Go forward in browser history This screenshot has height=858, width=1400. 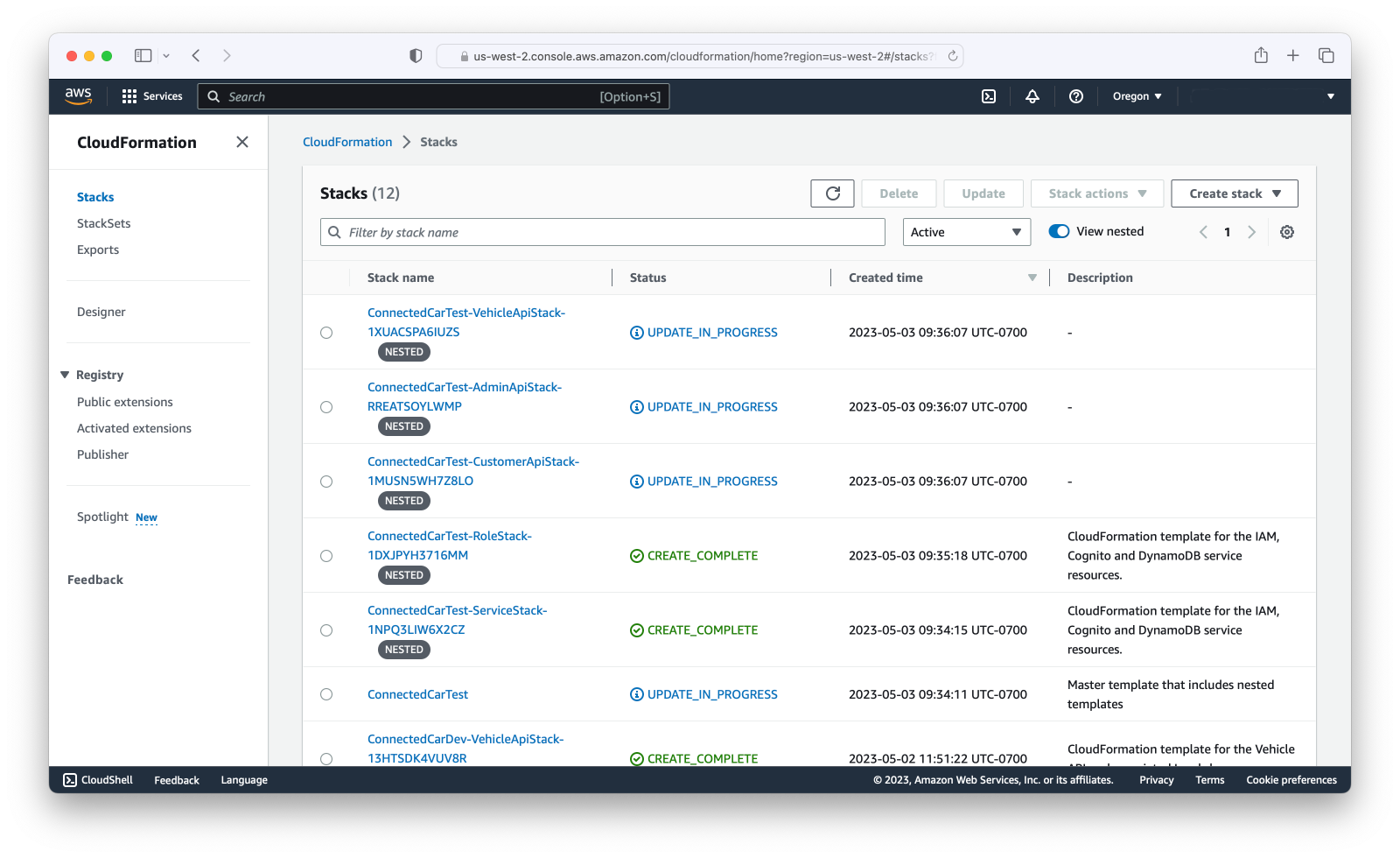227,55
